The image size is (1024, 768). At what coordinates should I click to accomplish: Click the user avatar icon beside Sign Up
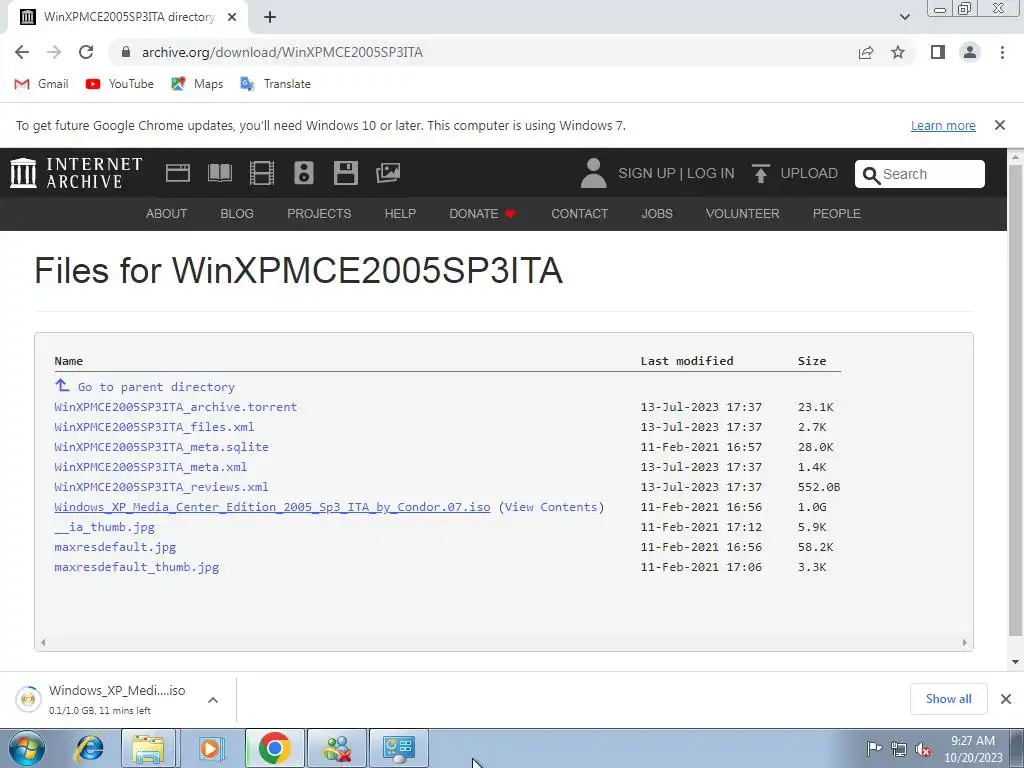pyautogui.click(x=593, y=173)
